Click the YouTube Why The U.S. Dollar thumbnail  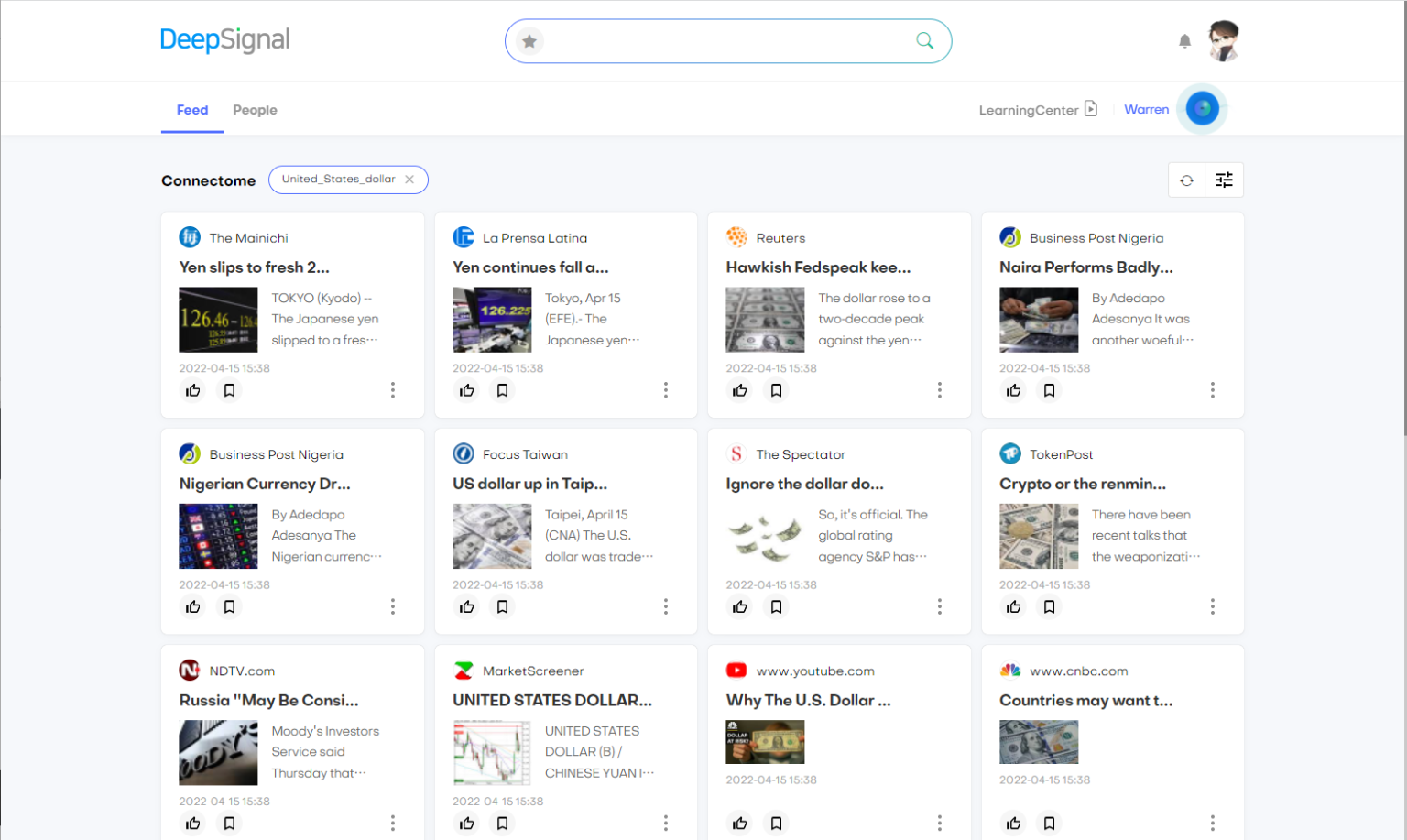765,742
